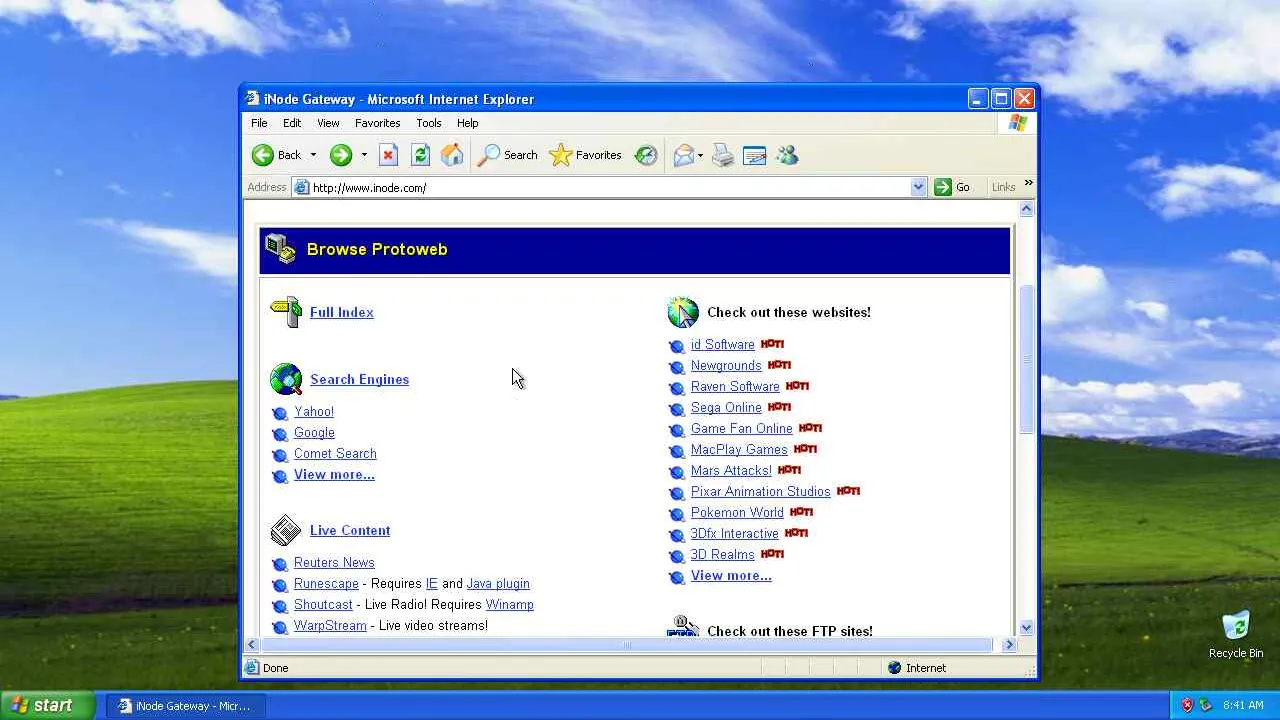The width and height of the screenshot is (1280, 720).
Task: Click View more... under Search Engines
Action: pos(334,475)
